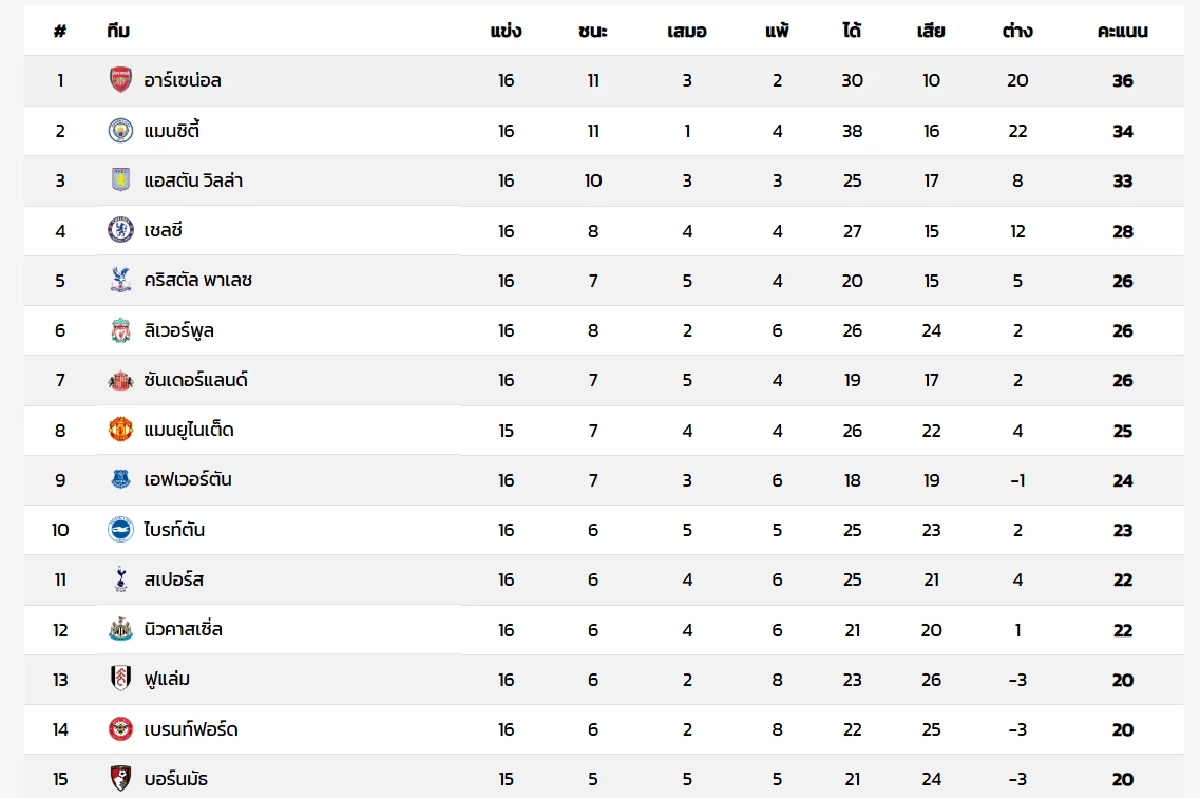Click the เอฟเวอร์ตัน team name
1200x798 pixels.
[x=188, y=480]
